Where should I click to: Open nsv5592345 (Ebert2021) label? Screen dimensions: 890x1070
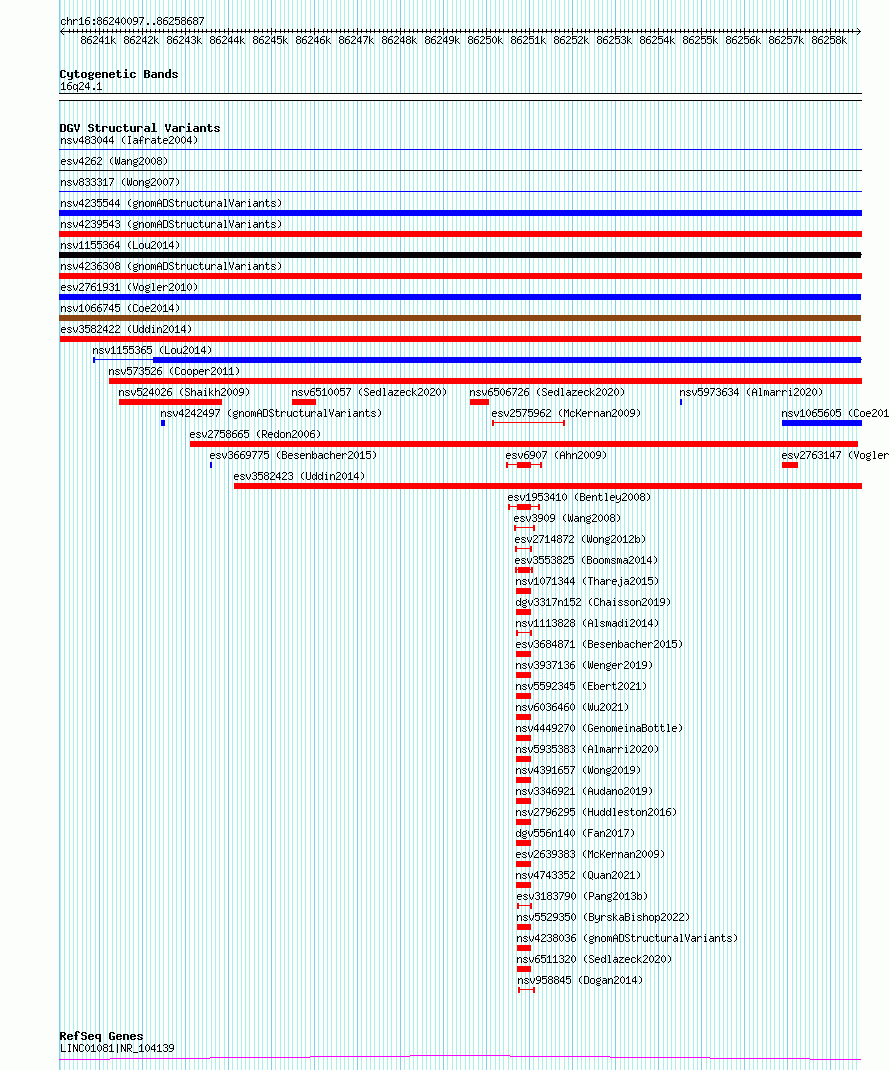click(582, 686)
